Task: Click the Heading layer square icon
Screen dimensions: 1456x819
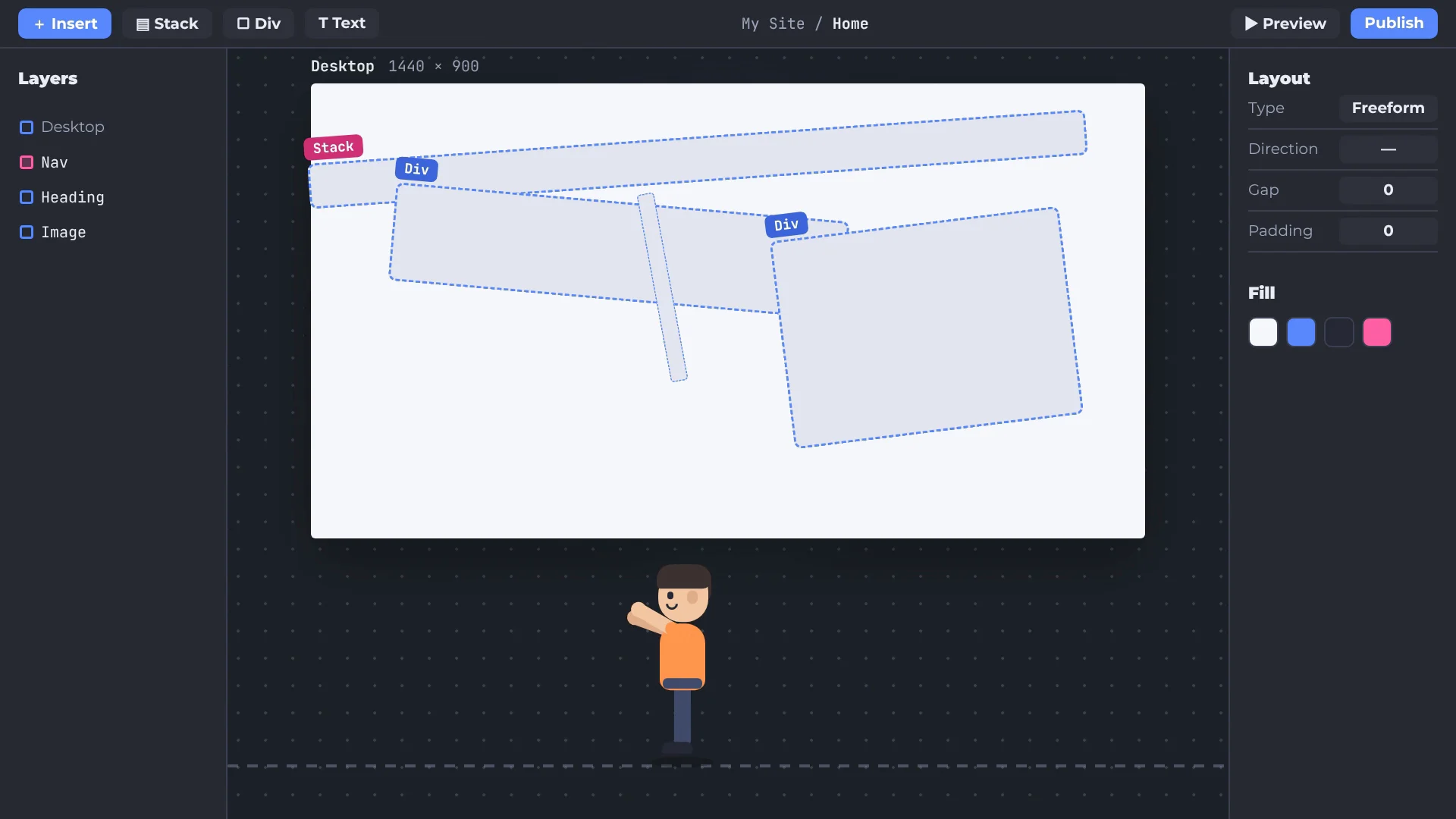Action: coord(27,197)
